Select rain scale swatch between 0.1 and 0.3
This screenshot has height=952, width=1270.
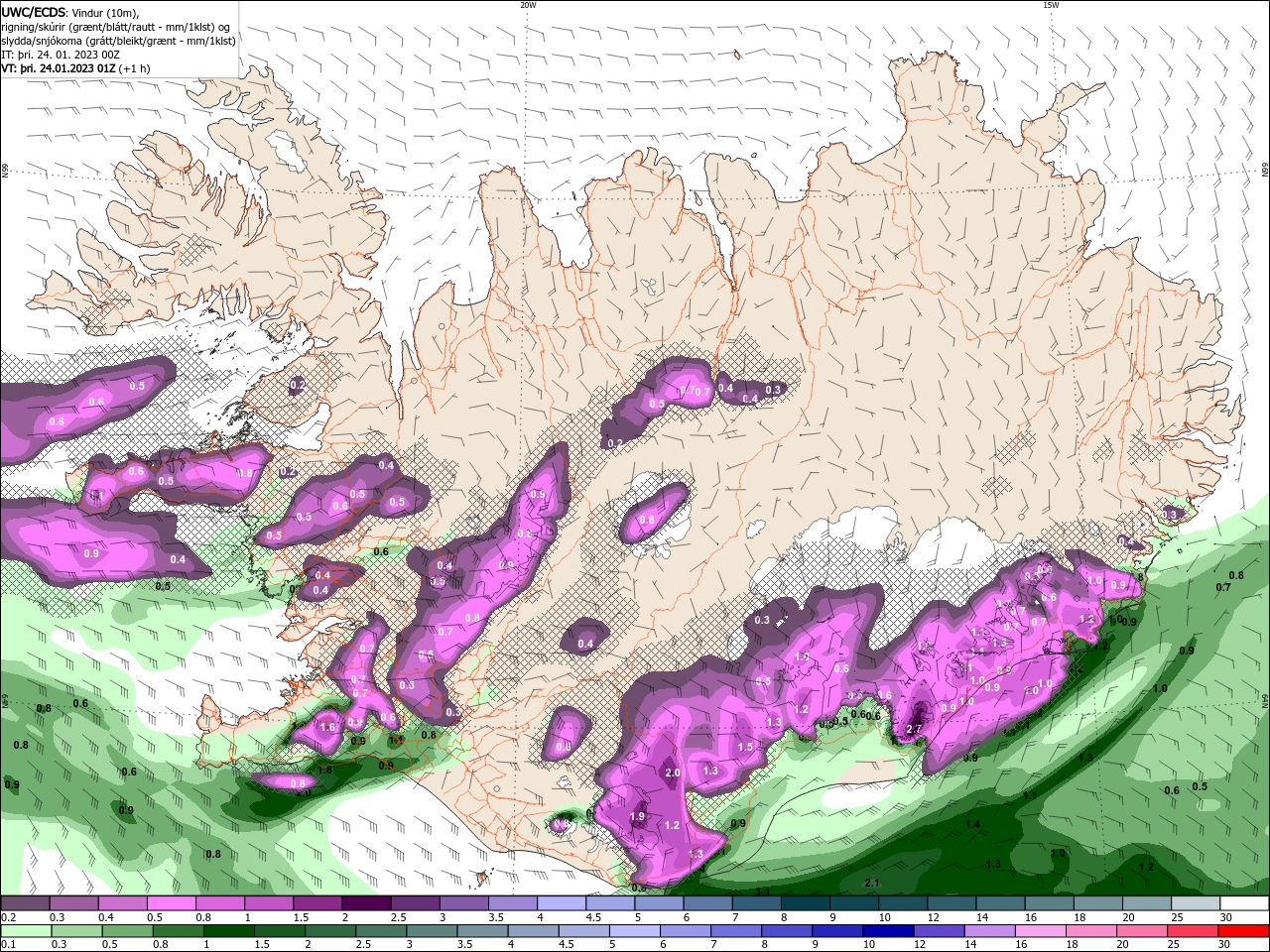pyautogui.click(x=26, y=931)
